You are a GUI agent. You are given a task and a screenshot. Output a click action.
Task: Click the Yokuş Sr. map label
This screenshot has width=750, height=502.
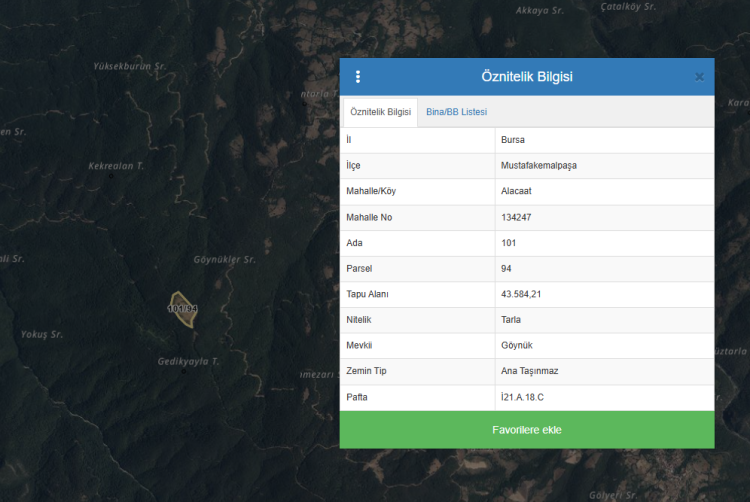point(42,334)
